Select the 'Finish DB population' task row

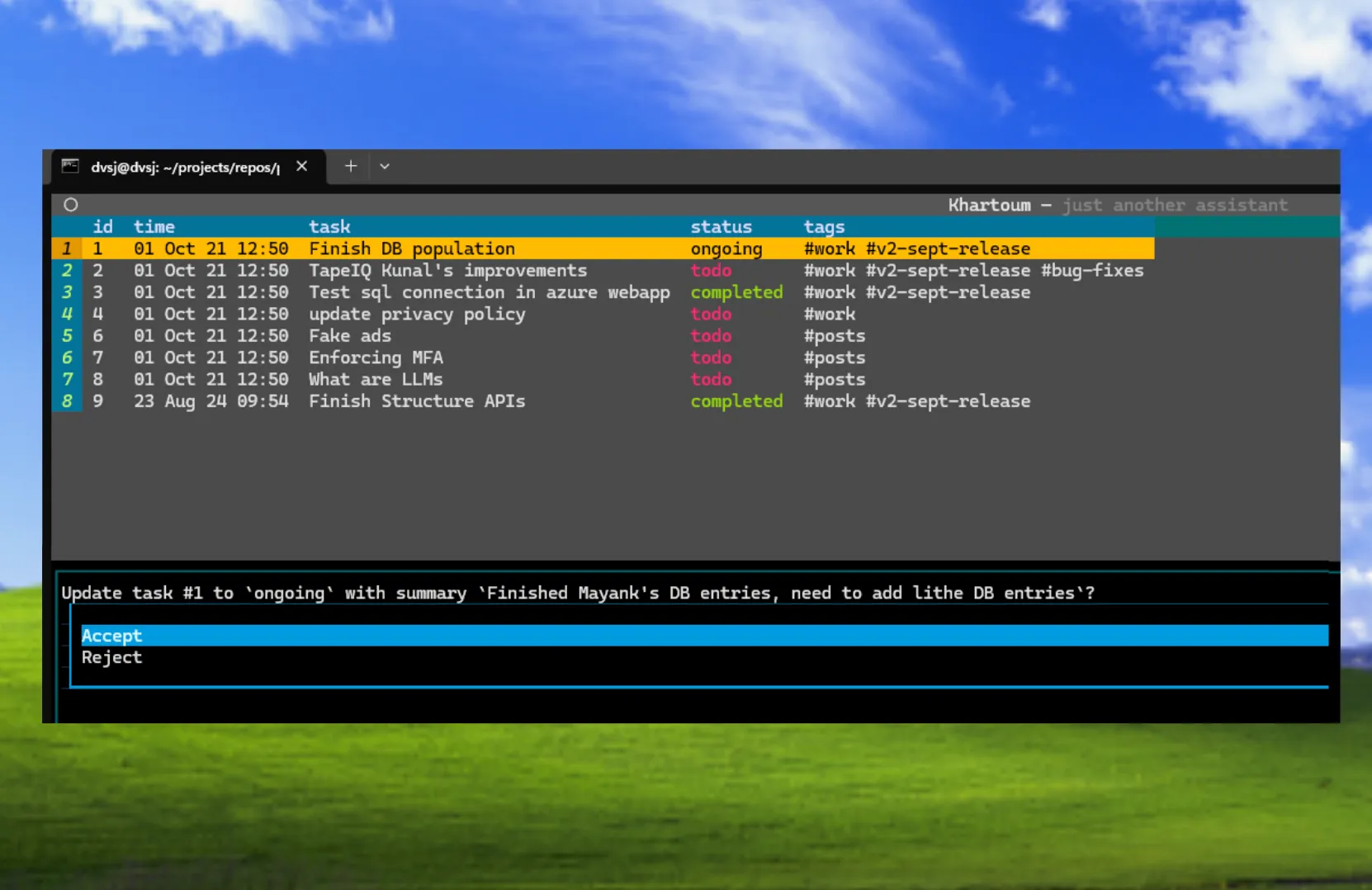click(x=603, y=249)
